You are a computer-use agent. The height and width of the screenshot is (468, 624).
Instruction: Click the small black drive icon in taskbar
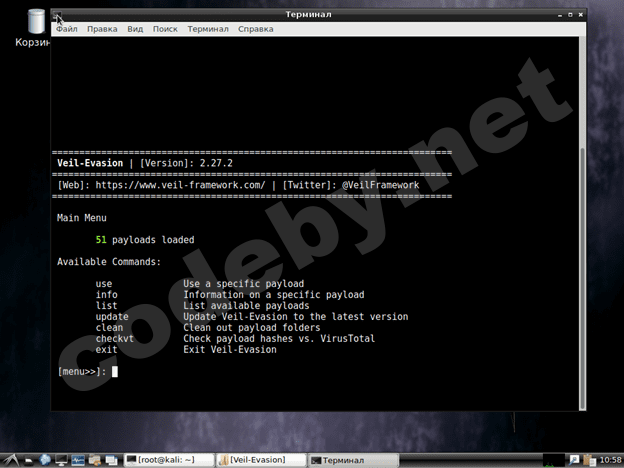pos(29,461)
